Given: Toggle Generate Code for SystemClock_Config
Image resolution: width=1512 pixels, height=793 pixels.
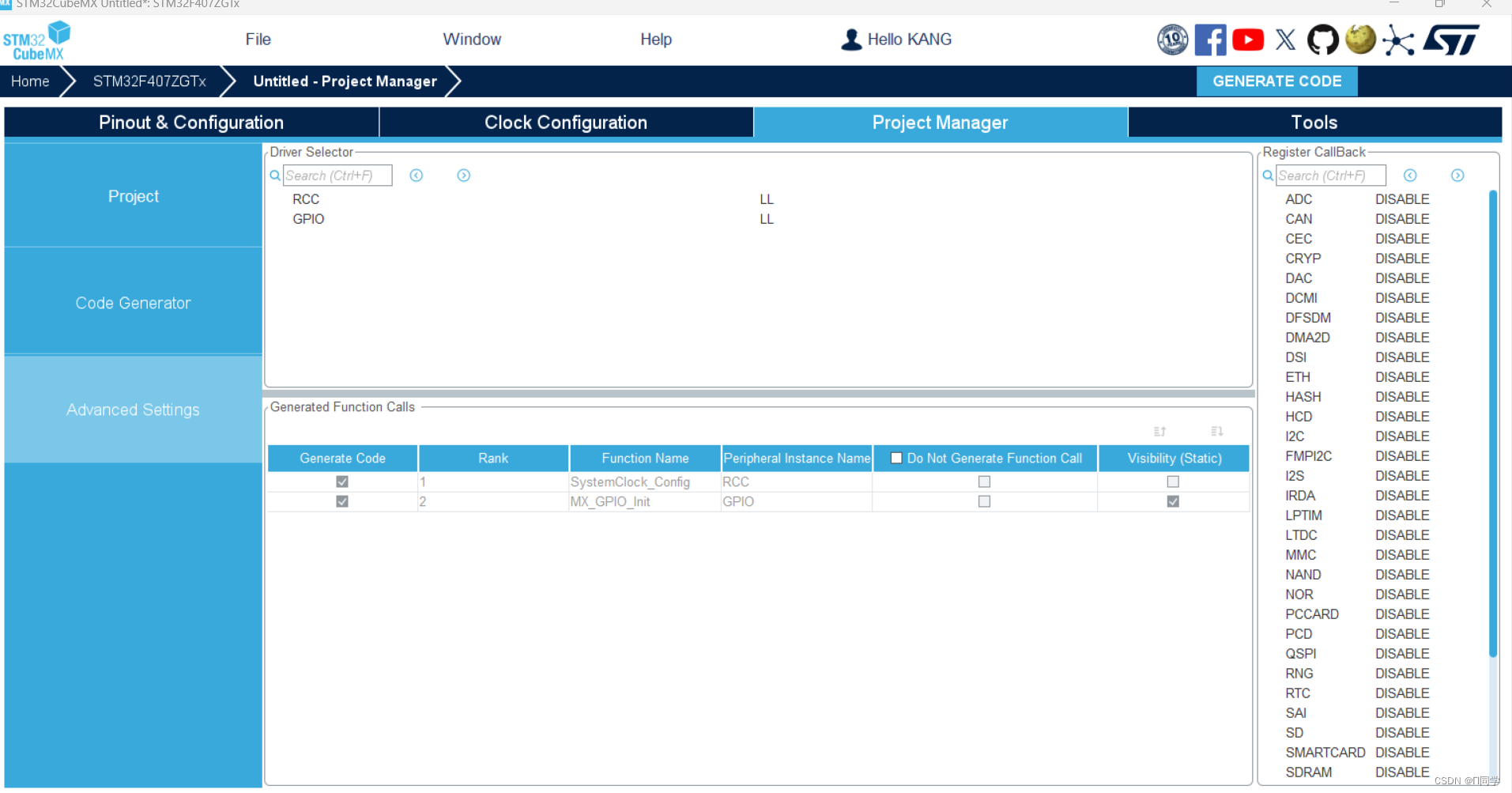Looking at the screenshot, I should point(342,481).
